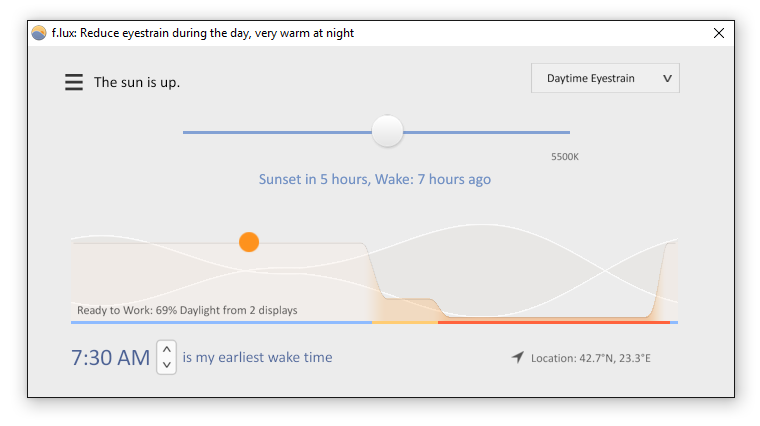
Task: Close the f.lux window
Action: click(x=719, y=33)
